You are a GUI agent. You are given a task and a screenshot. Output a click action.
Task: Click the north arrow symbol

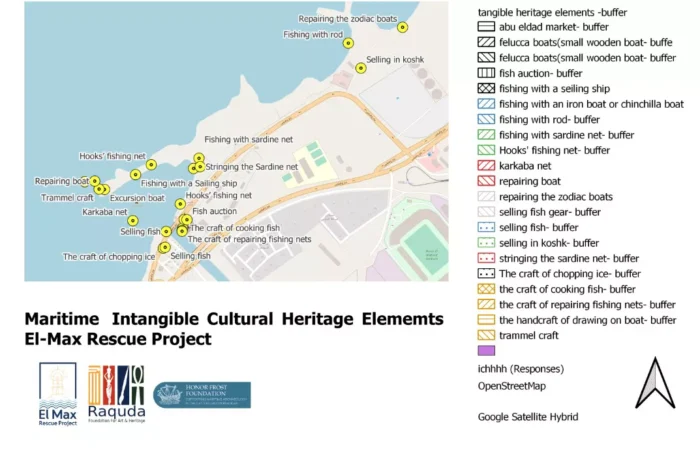tap(655, 384)
